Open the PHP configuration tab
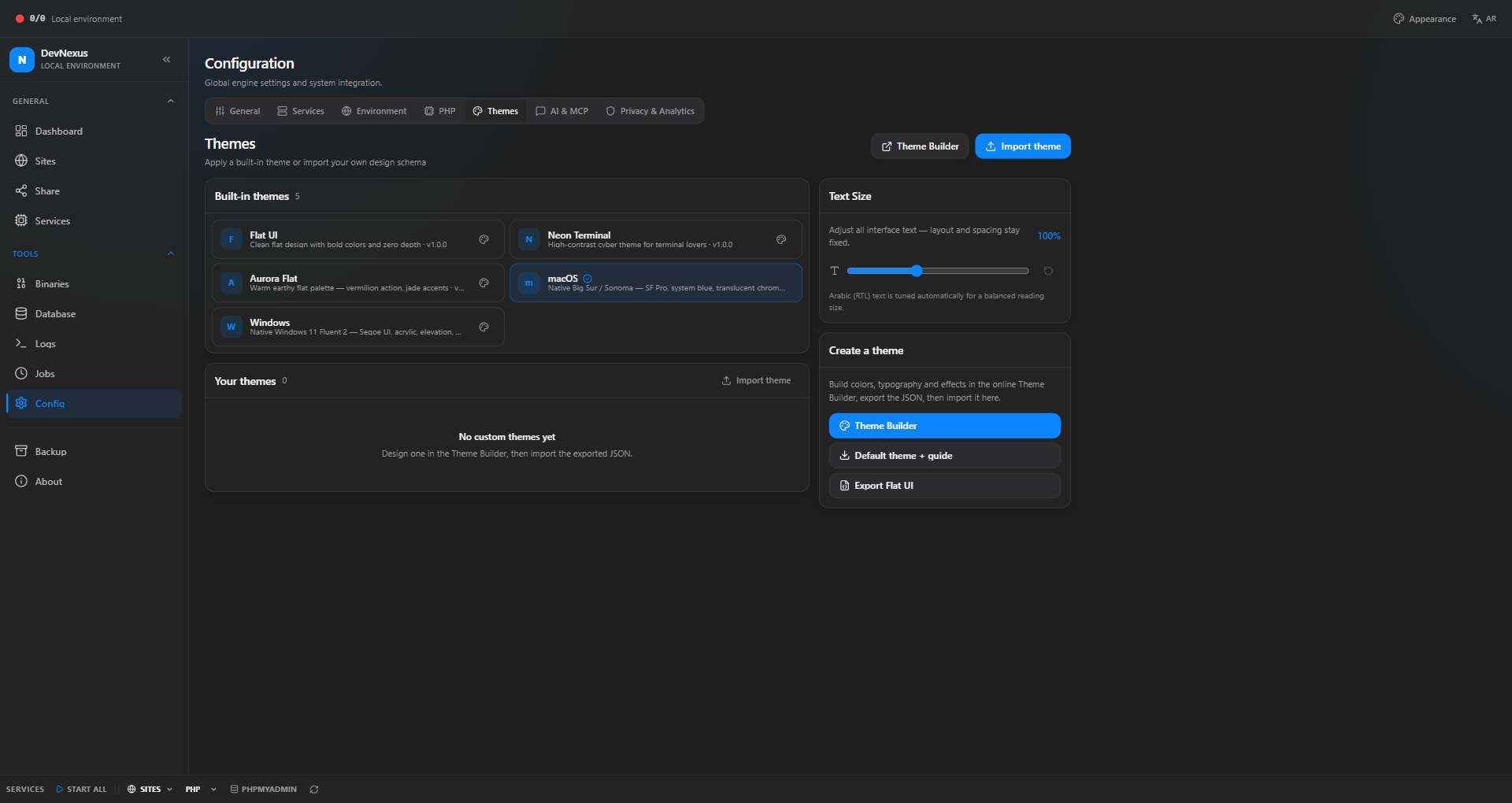The image size is (1512, 803). tap(440, 111)
